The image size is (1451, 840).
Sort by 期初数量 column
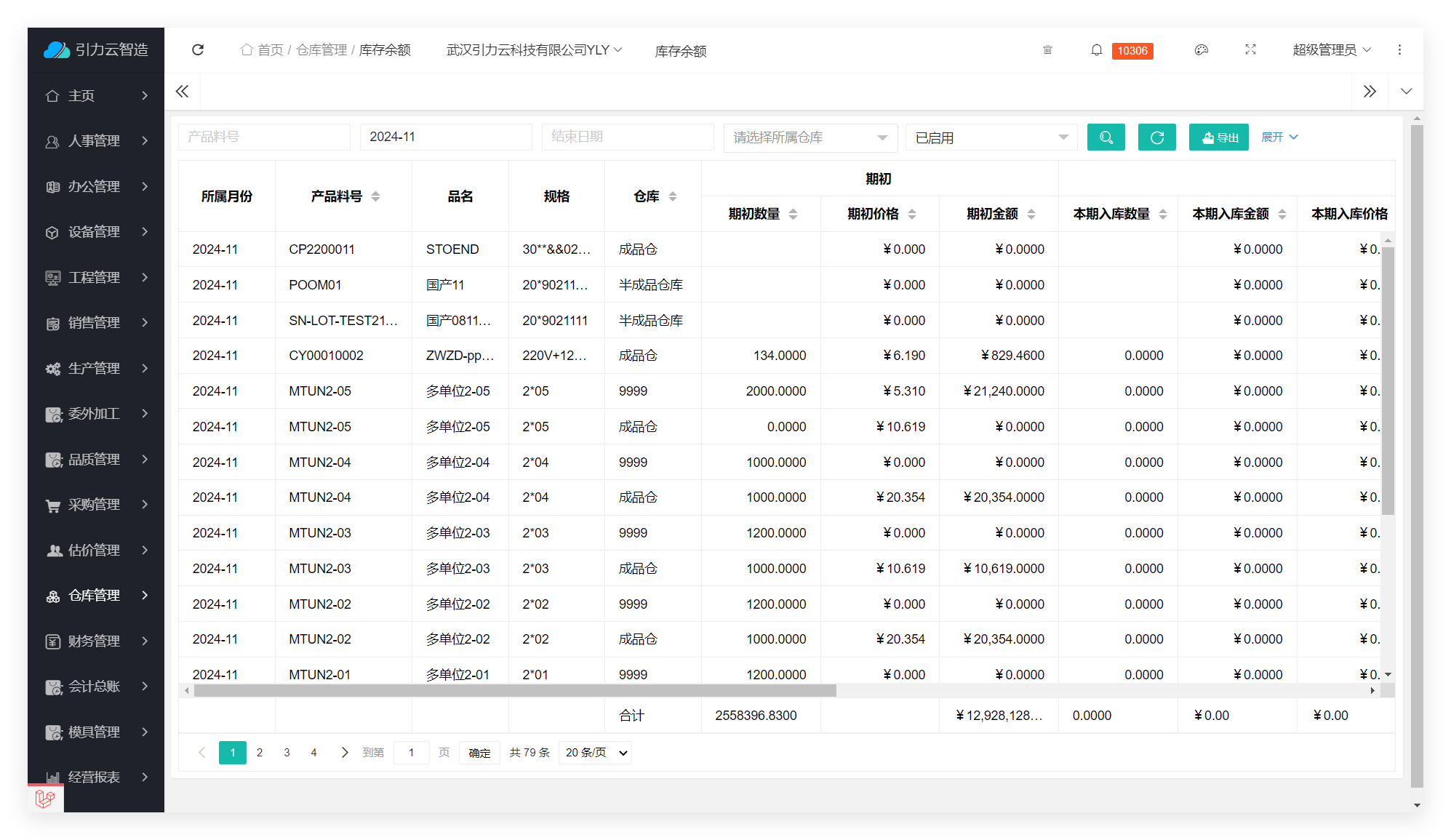pyautogui.click(x=793, y=214)
